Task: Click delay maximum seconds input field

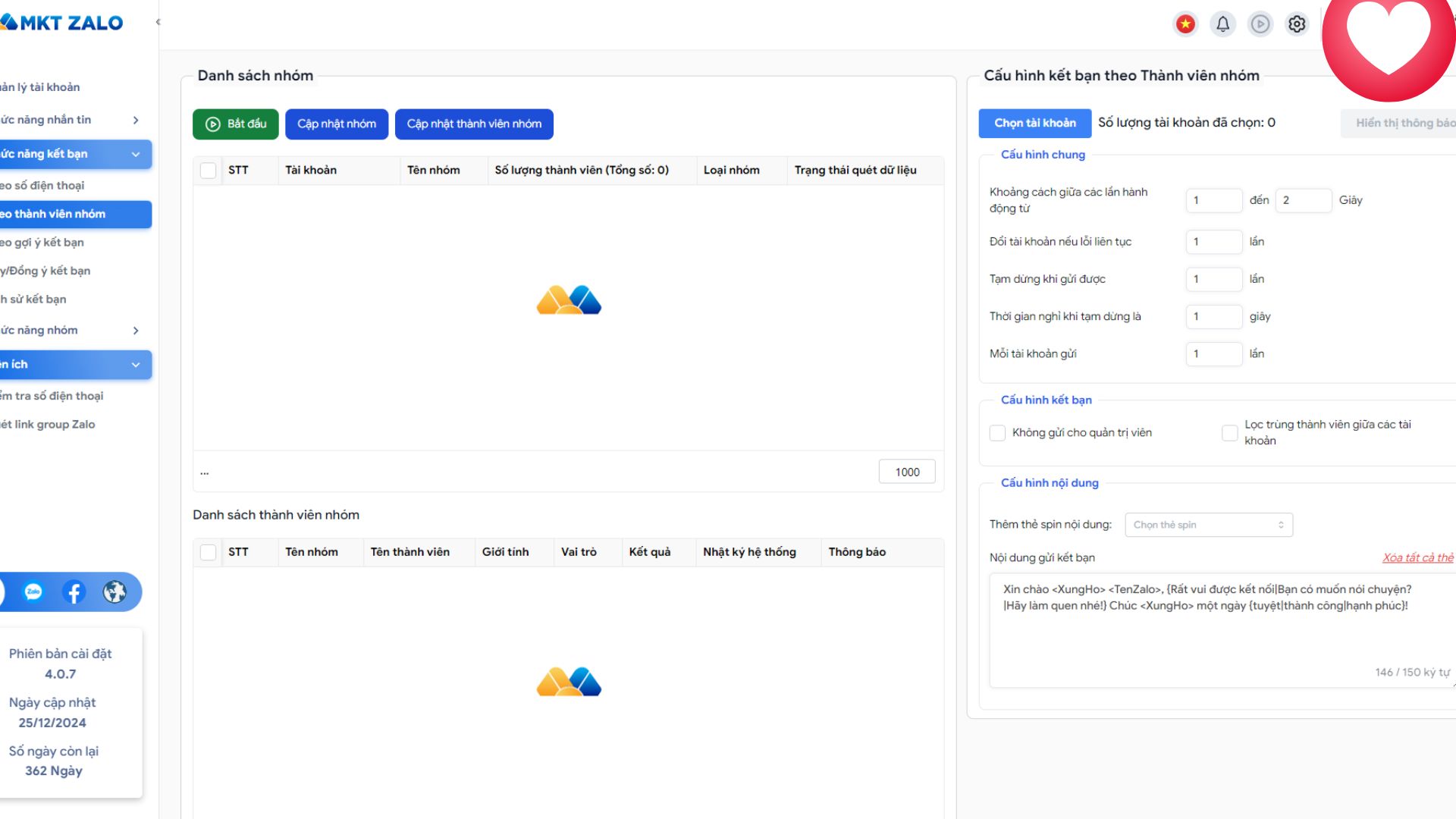Action: (x=1304, y=200)
